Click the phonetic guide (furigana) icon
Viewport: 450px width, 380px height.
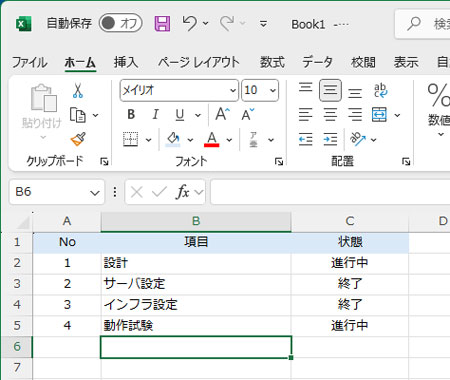point(254,139)
